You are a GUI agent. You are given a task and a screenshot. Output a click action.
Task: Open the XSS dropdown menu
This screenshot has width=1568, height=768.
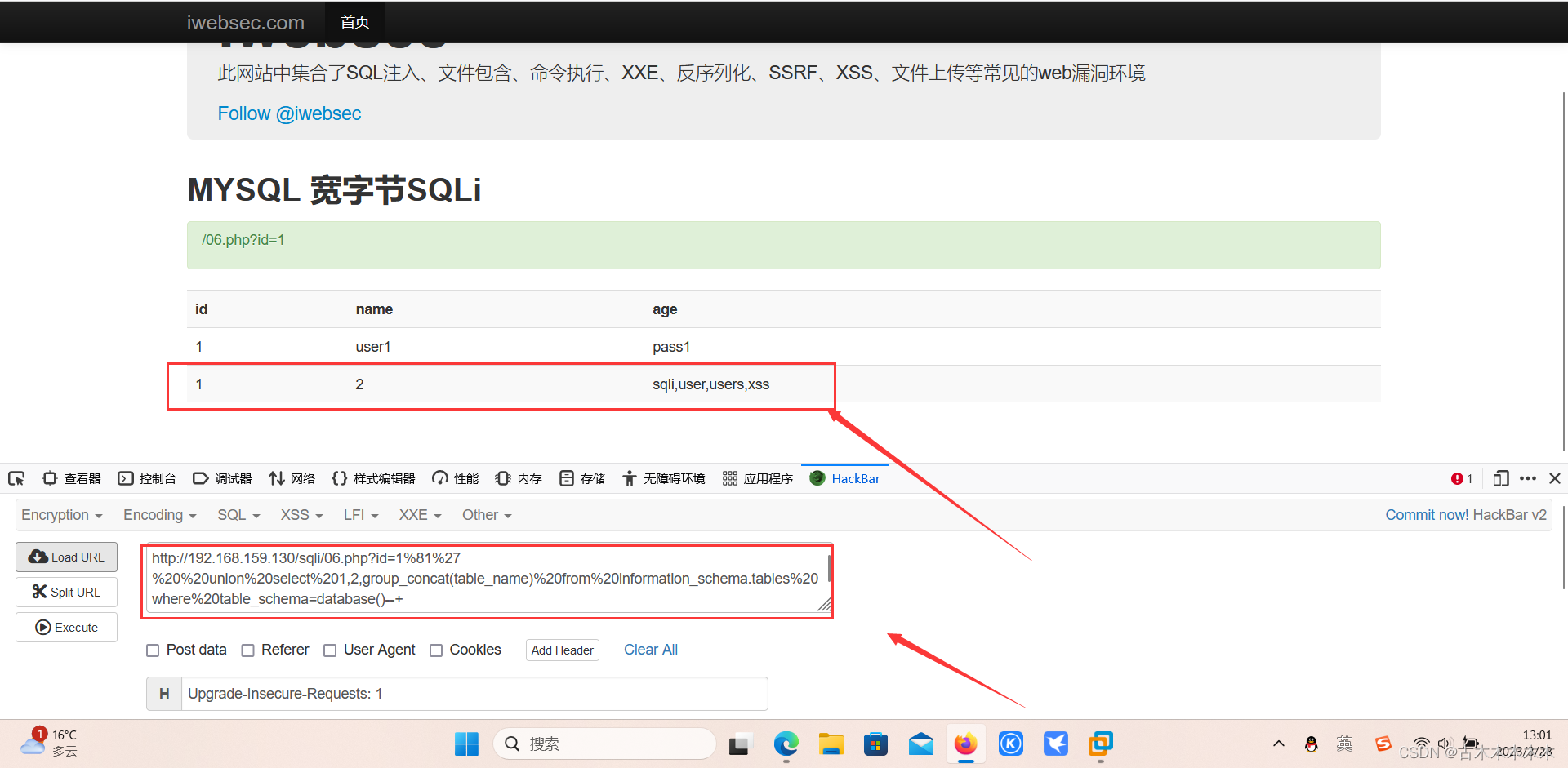point(300,515)
